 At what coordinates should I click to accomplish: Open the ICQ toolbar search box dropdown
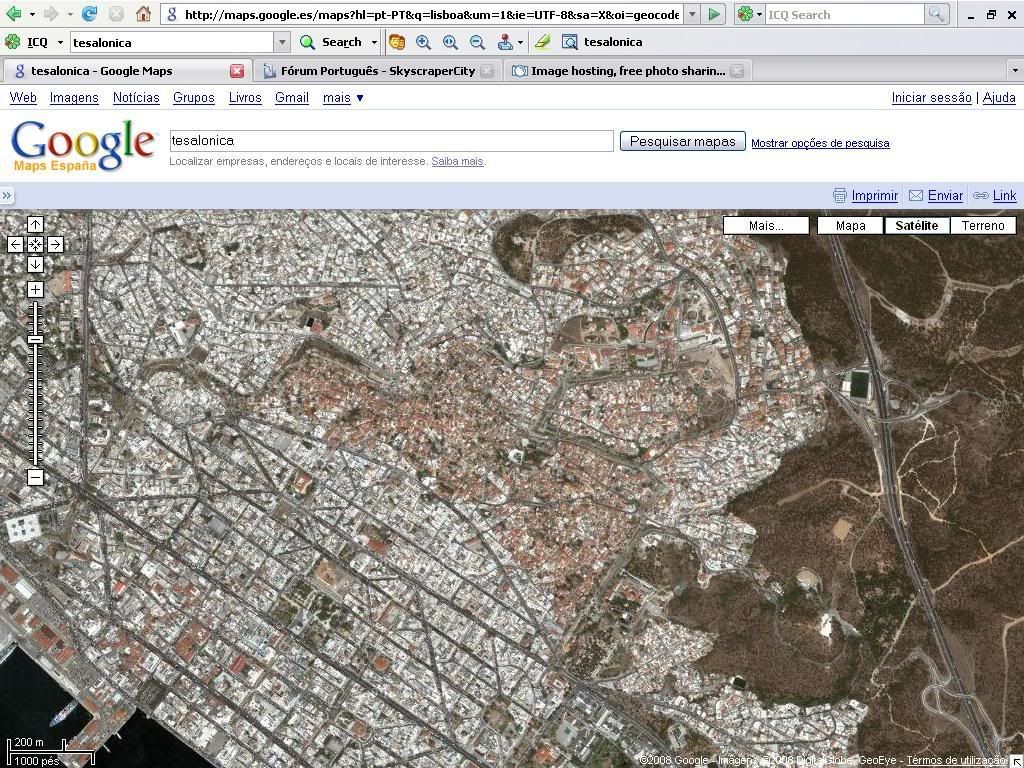pos(282,42)
